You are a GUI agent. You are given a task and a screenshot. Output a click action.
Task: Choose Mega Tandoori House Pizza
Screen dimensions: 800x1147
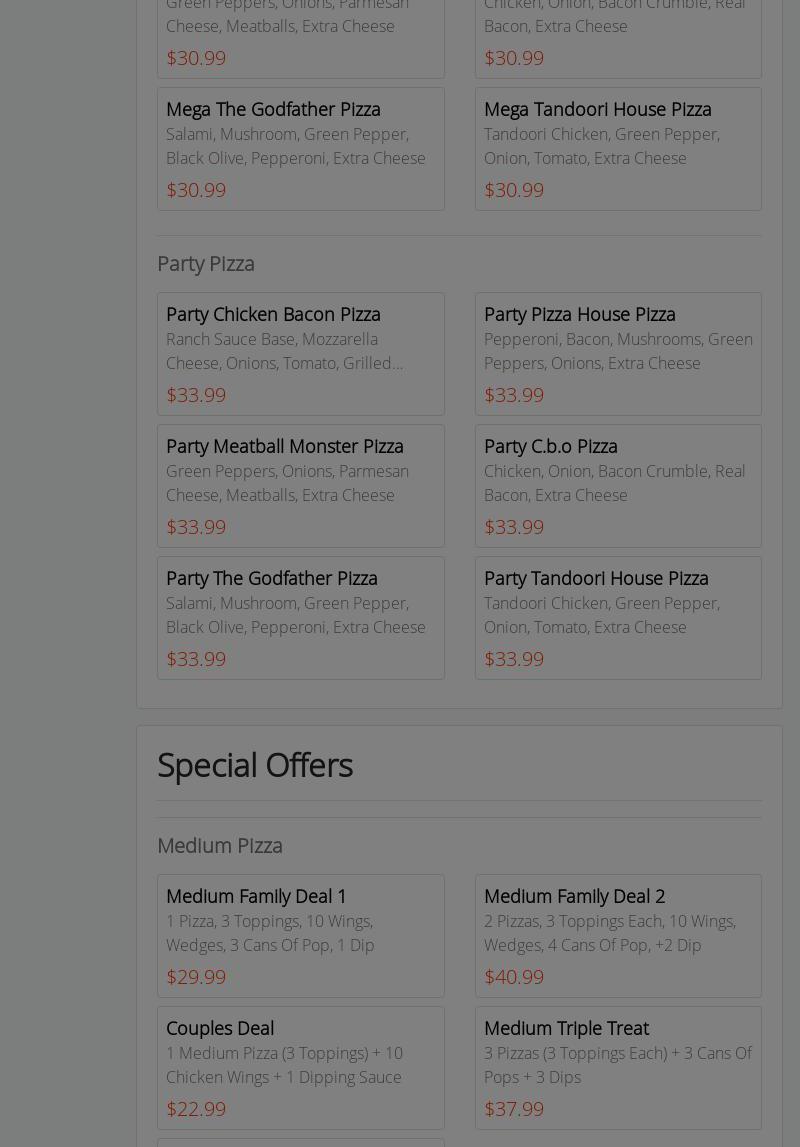597,109
